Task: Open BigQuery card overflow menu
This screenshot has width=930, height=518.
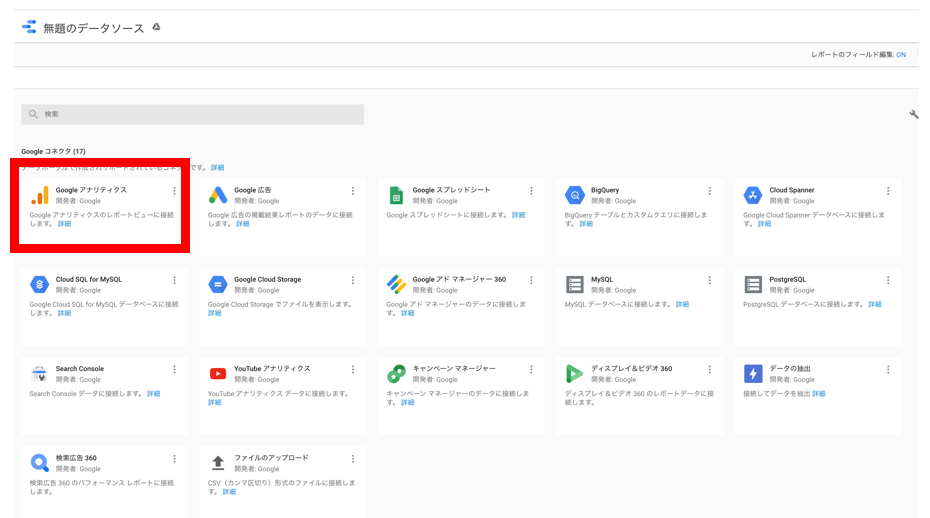Action: click(x=710, y=190)
